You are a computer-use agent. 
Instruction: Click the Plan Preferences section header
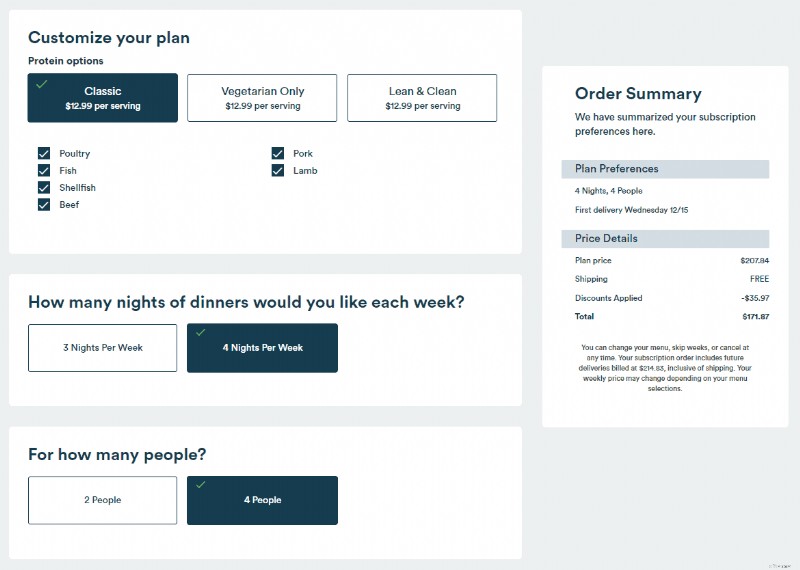[665, 169]
